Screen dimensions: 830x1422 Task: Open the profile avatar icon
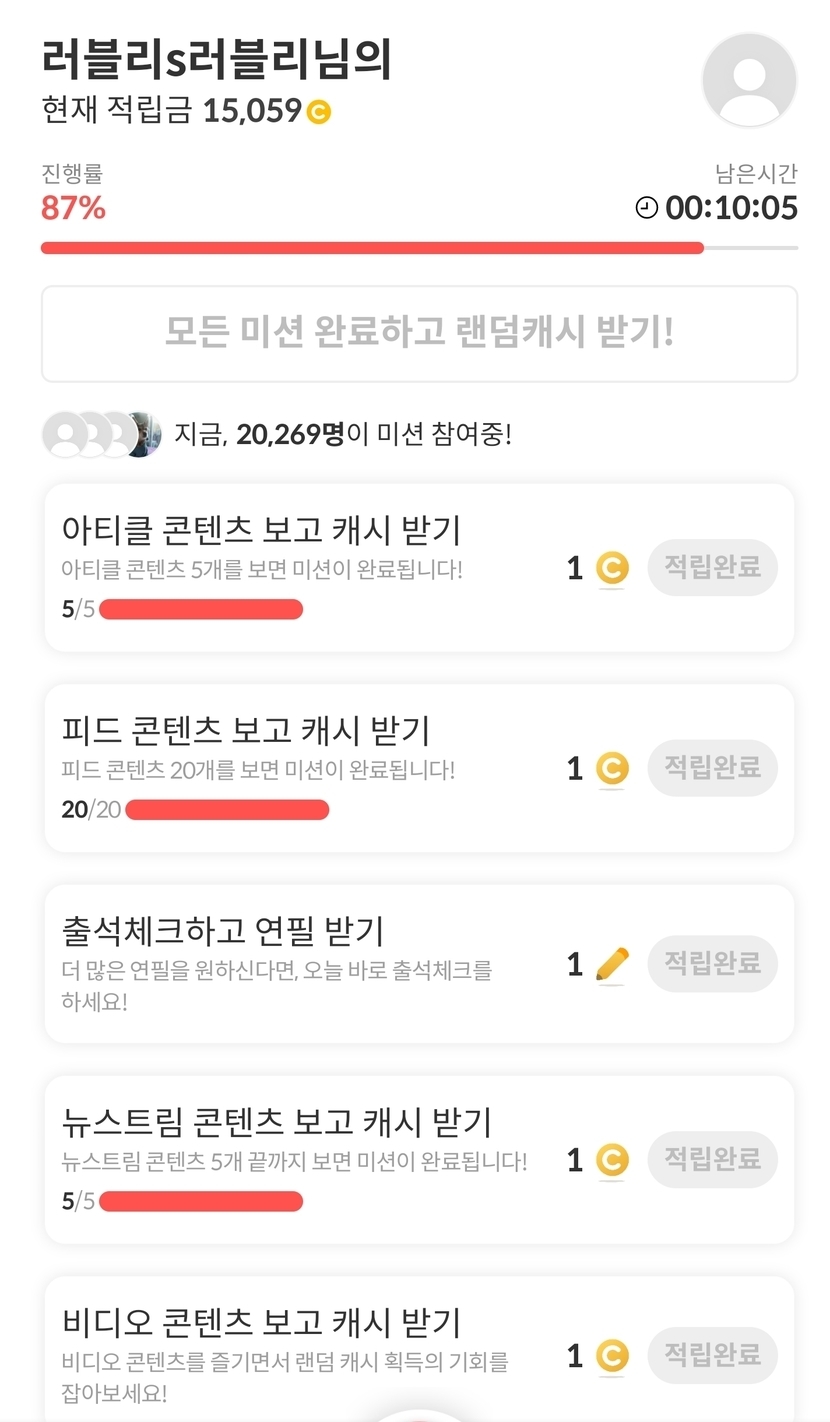tap(749, 80)
